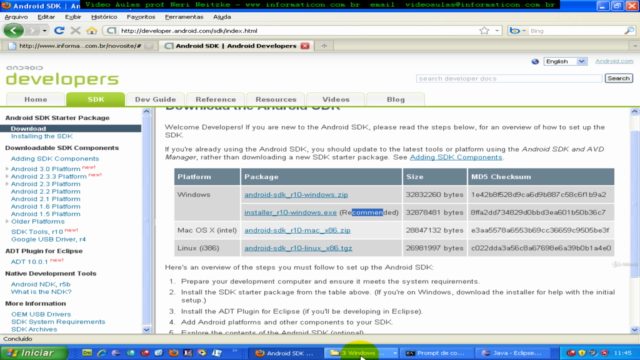Screen dimensions: 640x360
Task: Download installer_r10-windows.exe
Action: coord(290,212)
